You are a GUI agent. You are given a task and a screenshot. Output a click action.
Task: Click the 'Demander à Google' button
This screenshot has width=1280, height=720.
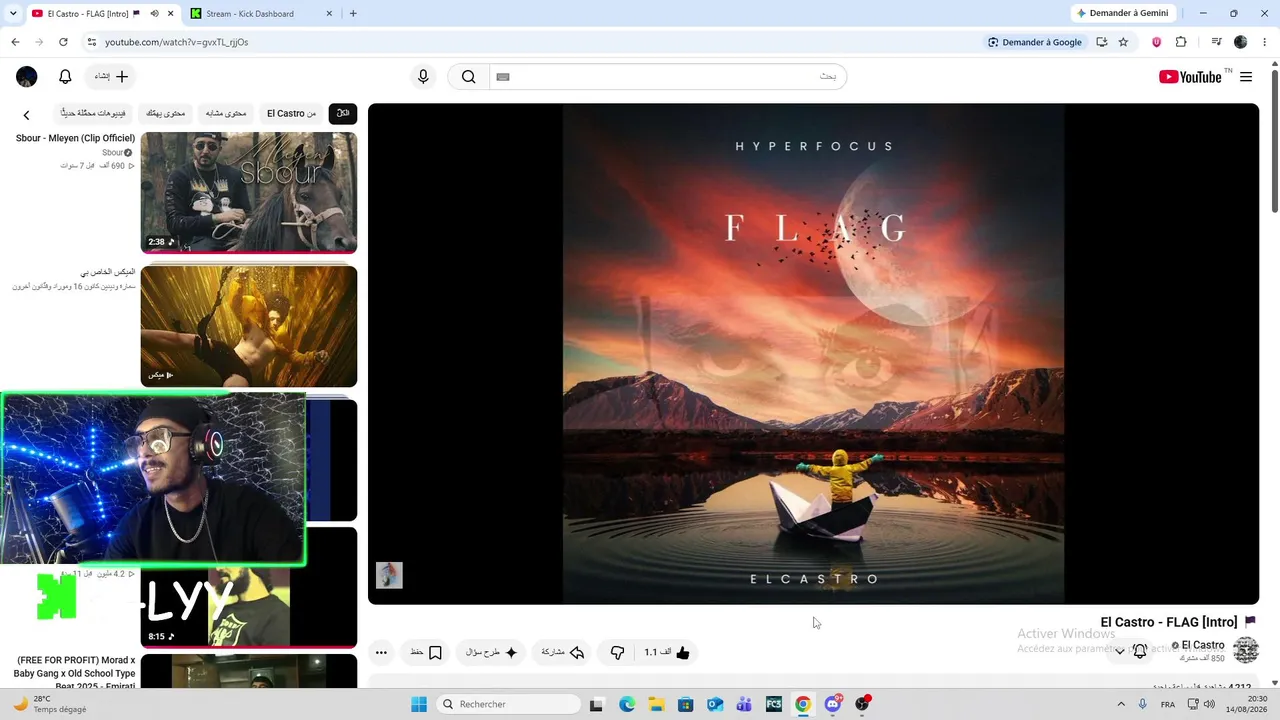[1035, 42]
